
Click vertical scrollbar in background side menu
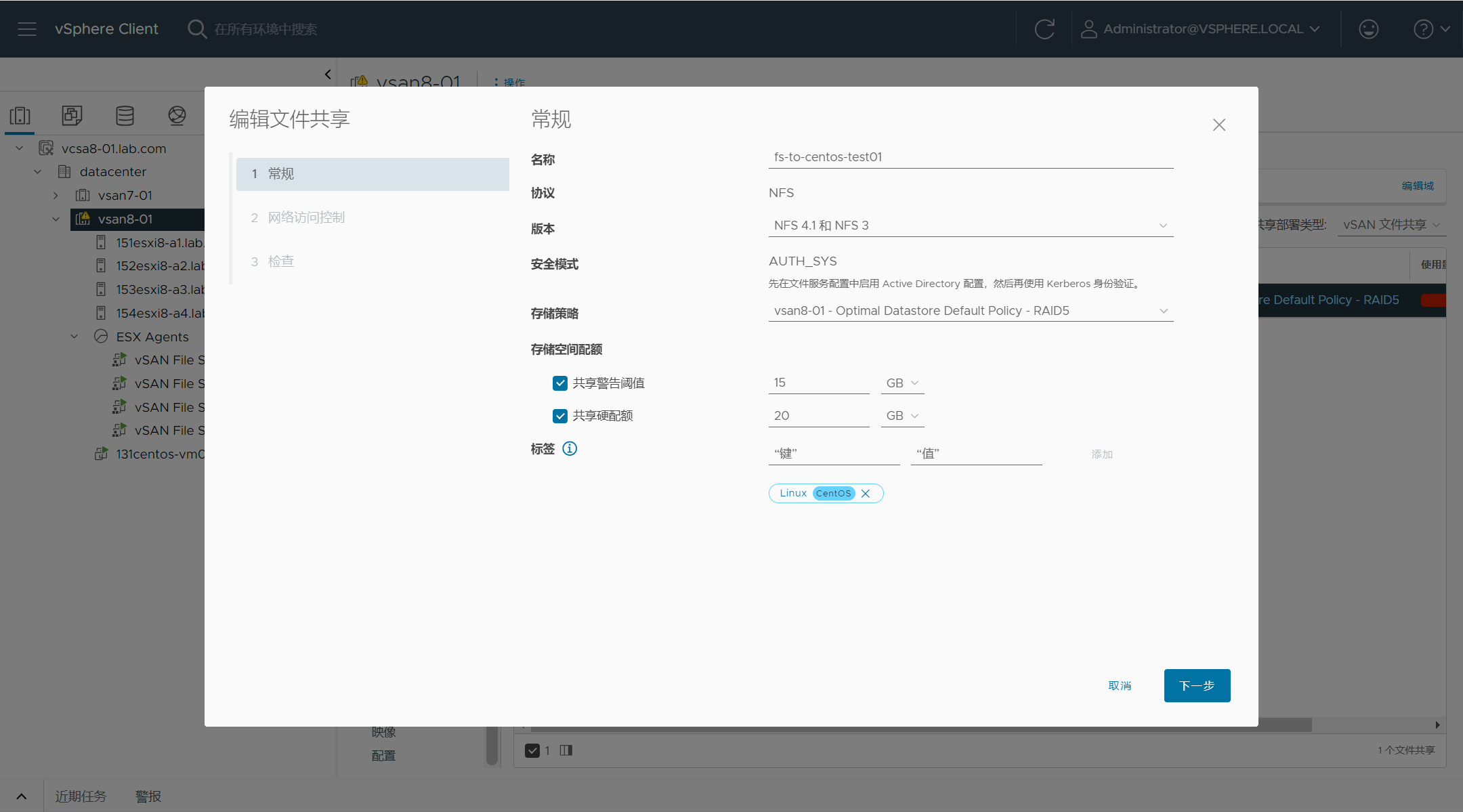click(492, 745)
